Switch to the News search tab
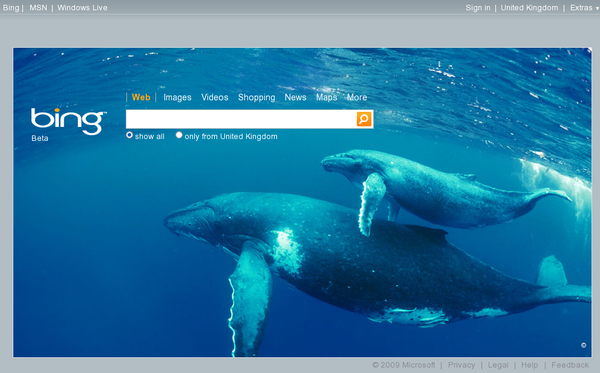 tap(295, 98)
